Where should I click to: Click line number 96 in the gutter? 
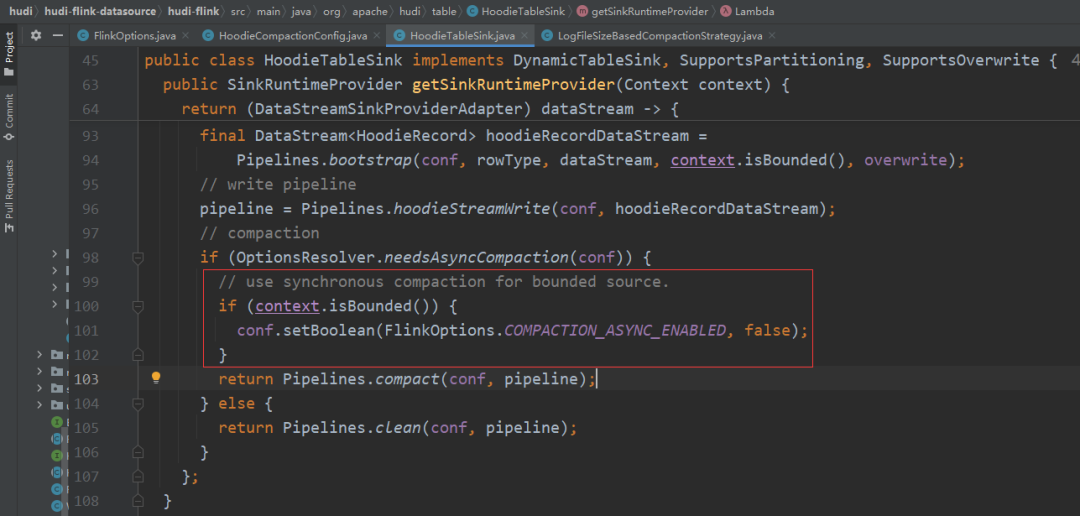click(90, 209)
